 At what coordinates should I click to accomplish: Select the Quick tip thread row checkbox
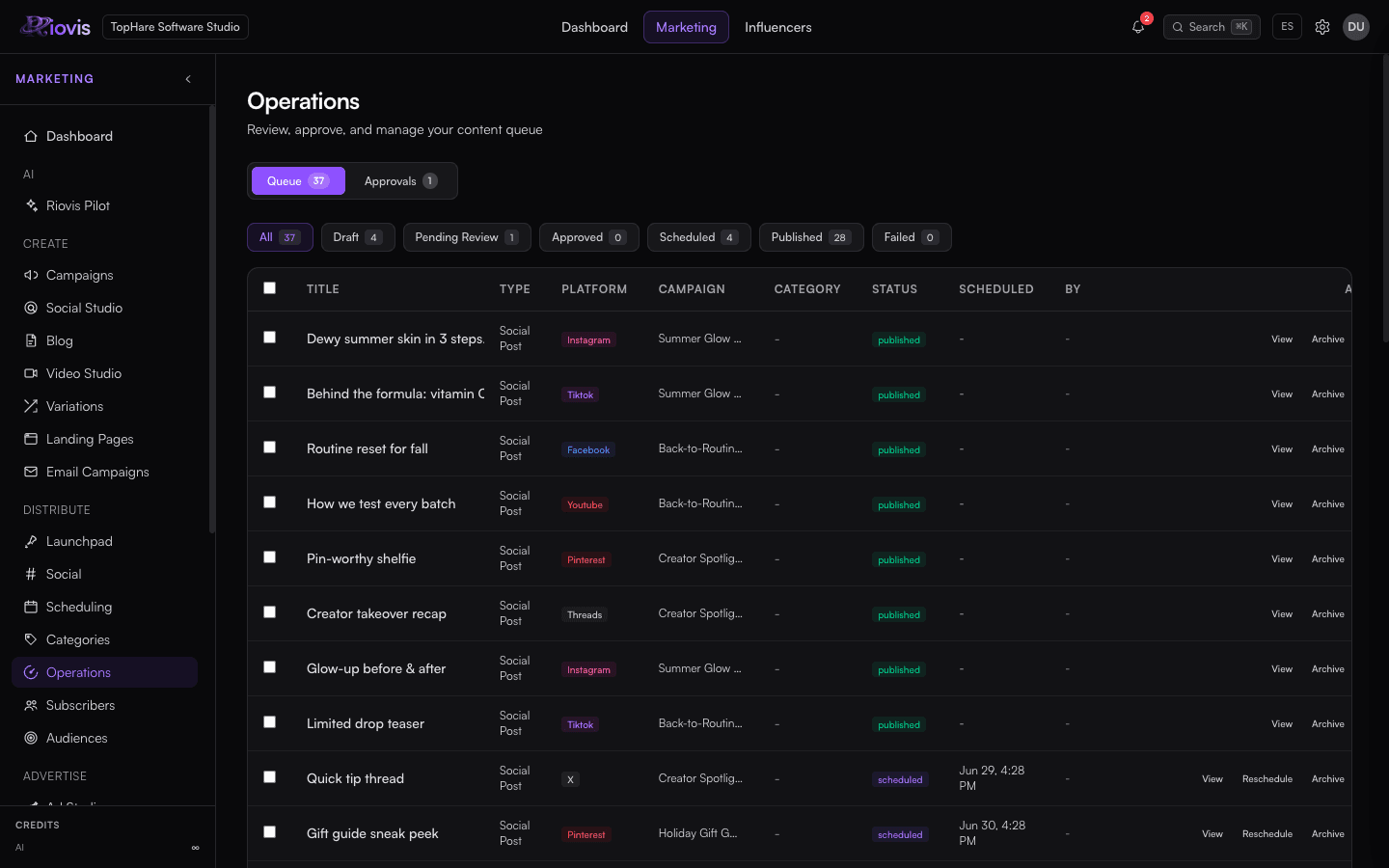[x=270, y=777]
